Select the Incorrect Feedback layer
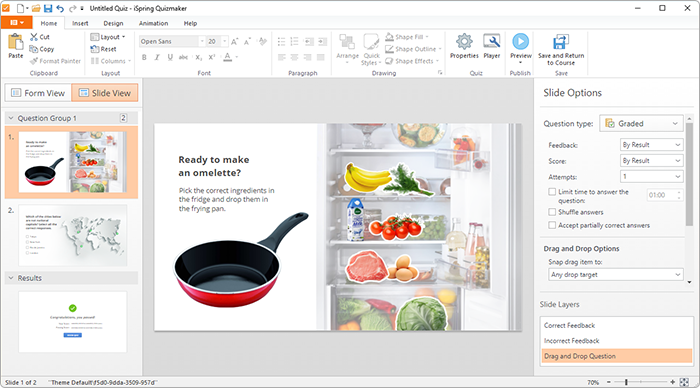The height and width of the screenshot is (388, 700). coord(616,341)
